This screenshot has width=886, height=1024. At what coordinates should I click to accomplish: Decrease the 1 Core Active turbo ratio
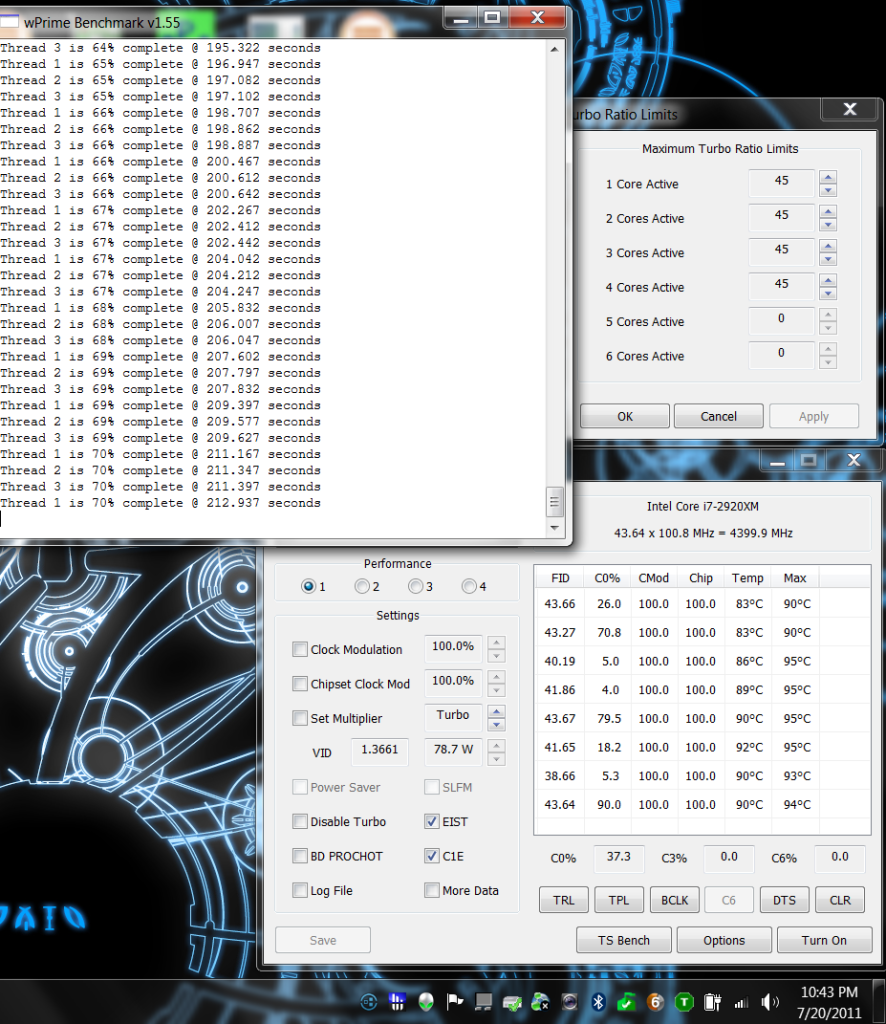click(x=828, y=190)
